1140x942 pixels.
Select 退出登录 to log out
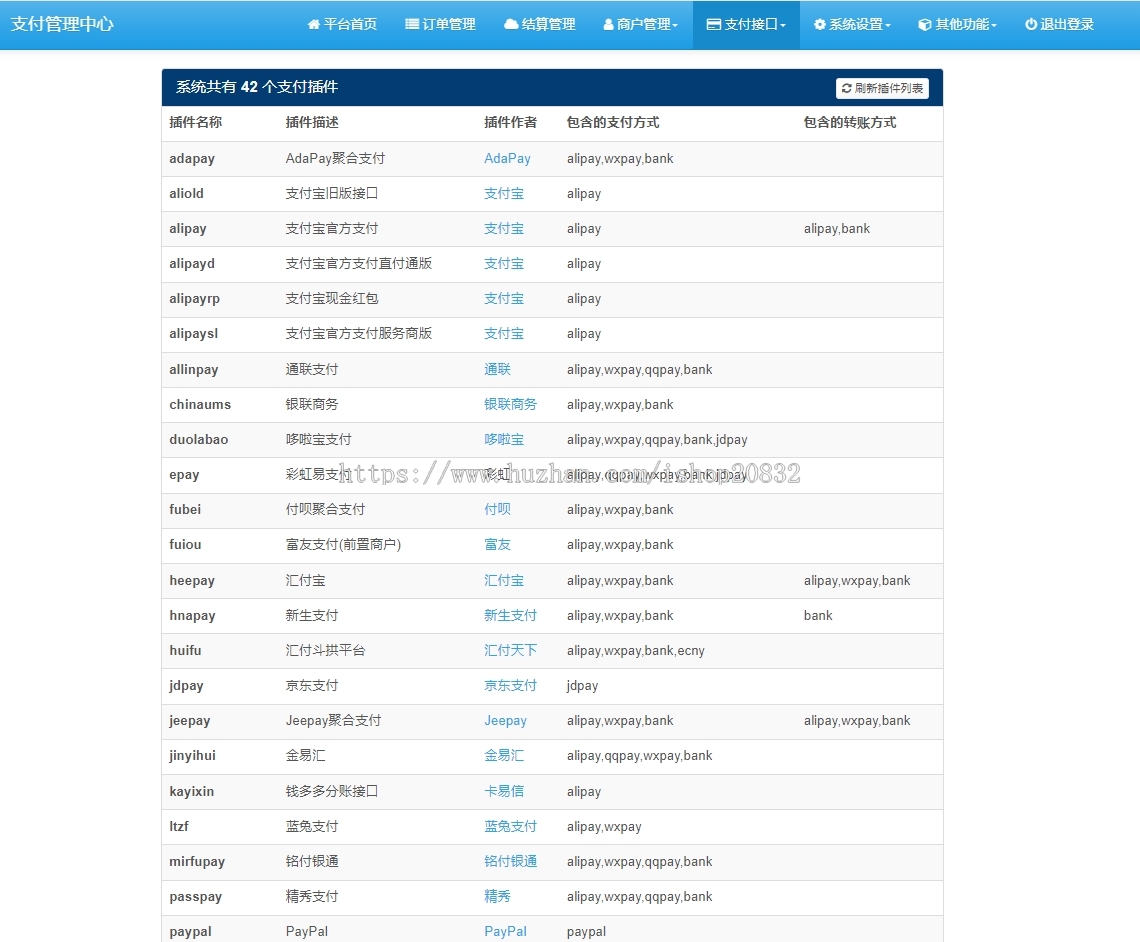point(1067,25)
